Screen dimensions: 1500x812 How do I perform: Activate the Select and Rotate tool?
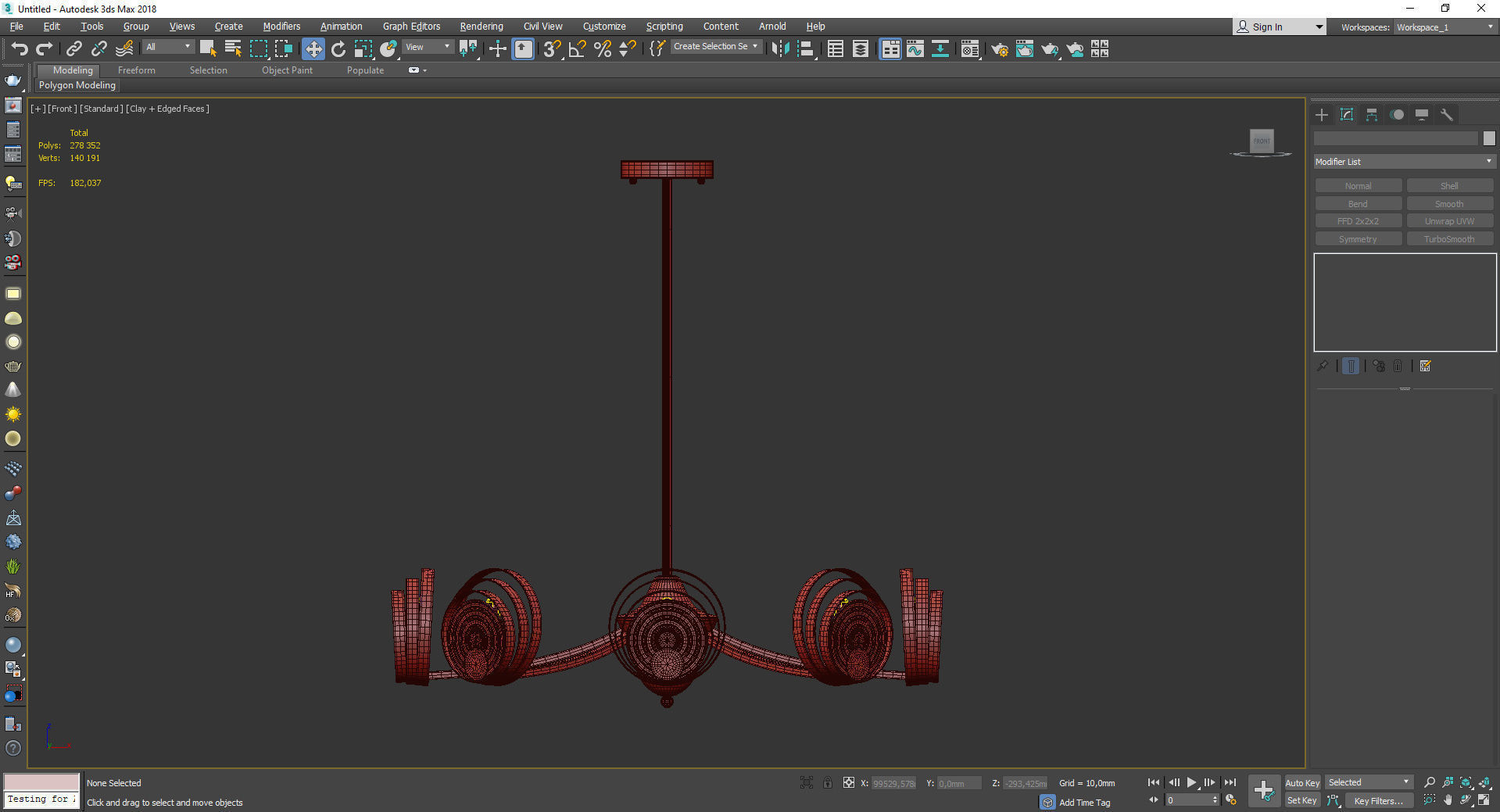[x=338, y=49]
